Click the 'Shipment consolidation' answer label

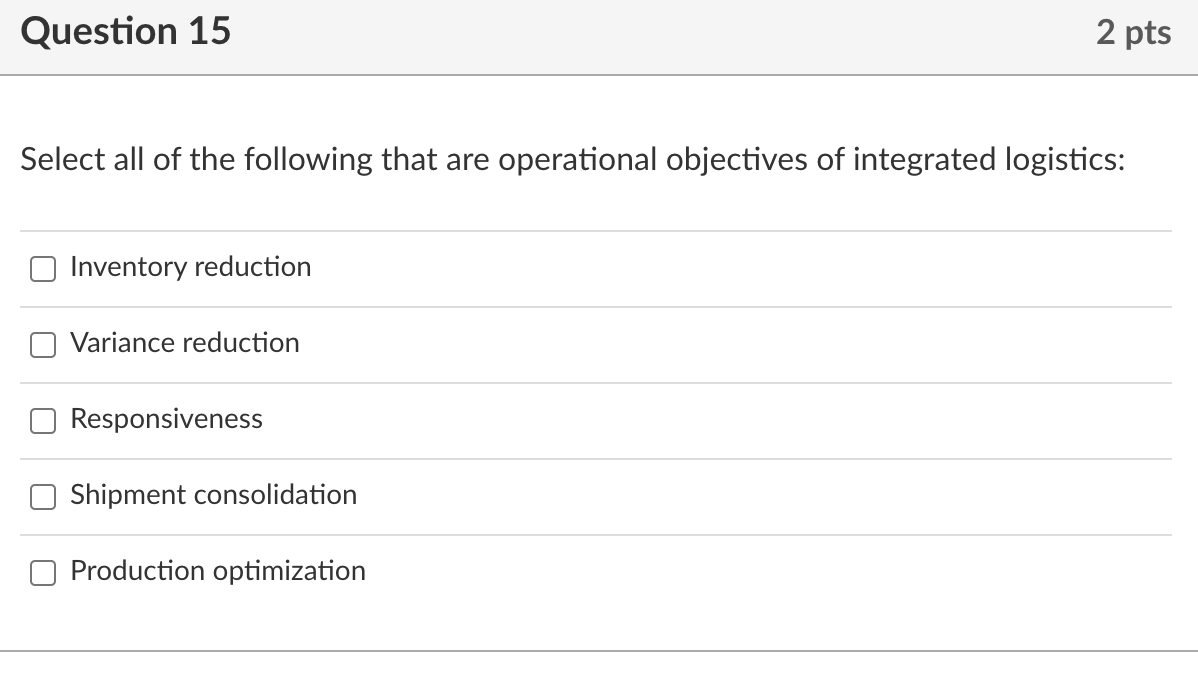(x=213, y=495)
